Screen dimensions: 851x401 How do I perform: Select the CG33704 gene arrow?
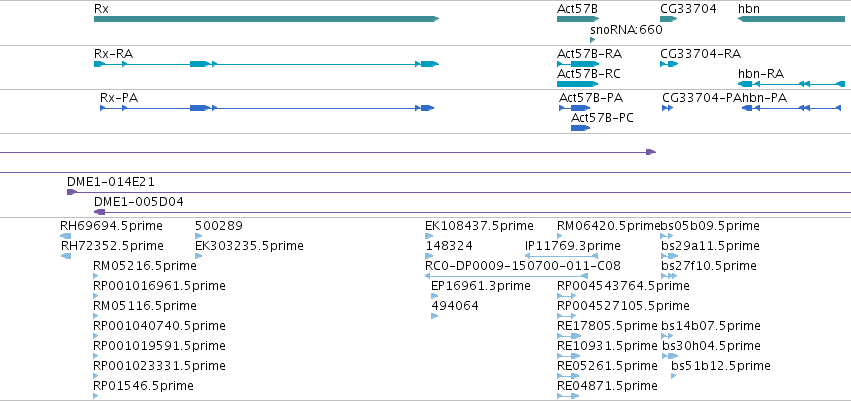(669, 19)
